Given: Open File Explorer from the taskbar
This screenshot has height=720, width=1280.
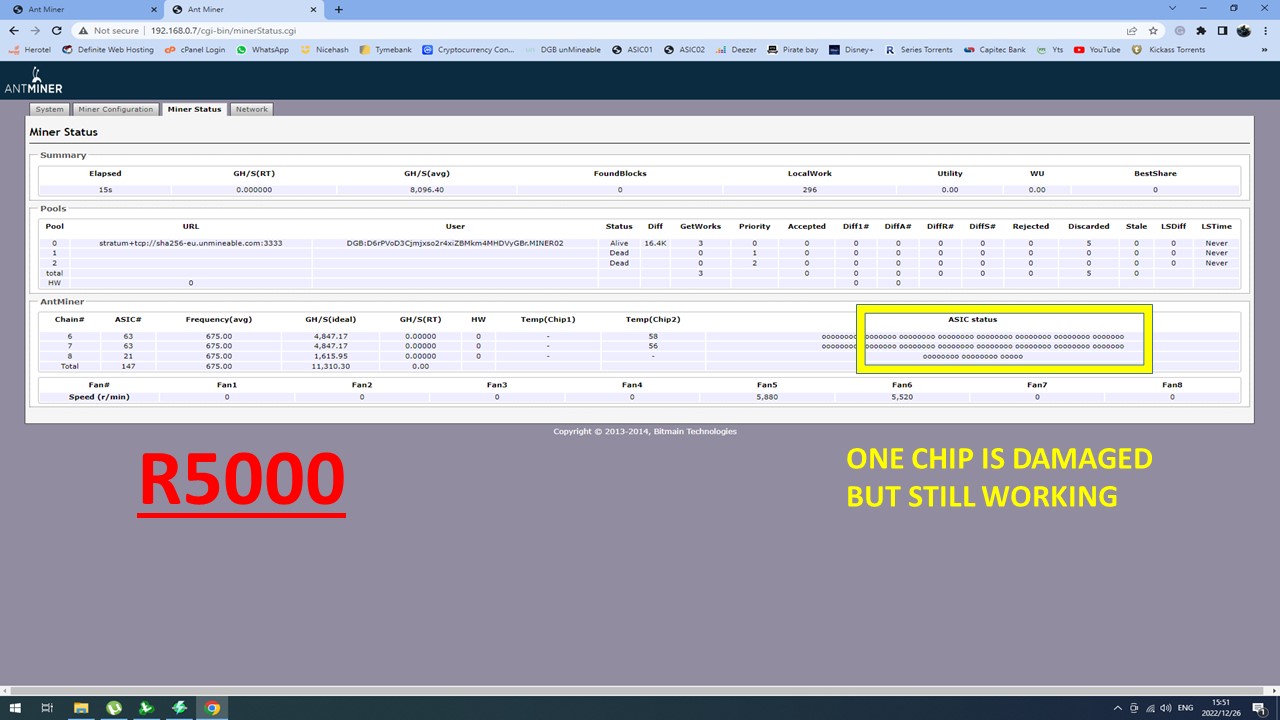Looking at the screenshot, I should pos(80,708).
